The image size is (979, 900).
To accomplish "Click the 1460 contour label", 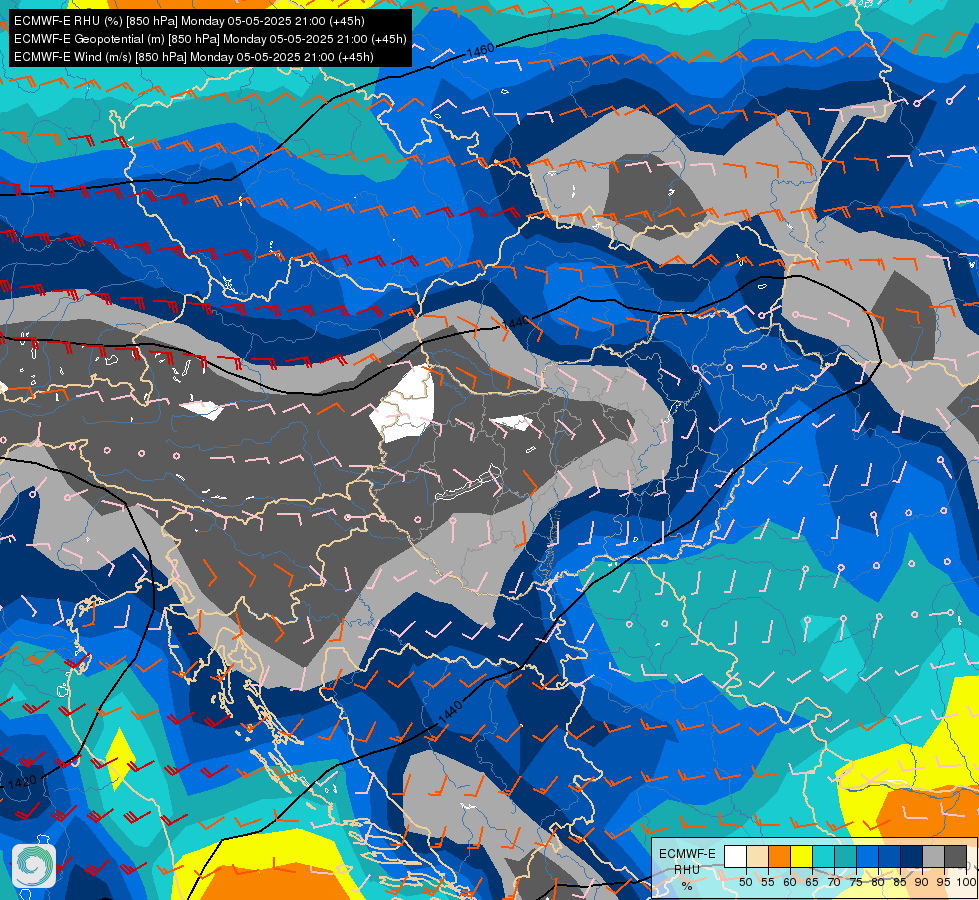I will (x=480, y=51).
